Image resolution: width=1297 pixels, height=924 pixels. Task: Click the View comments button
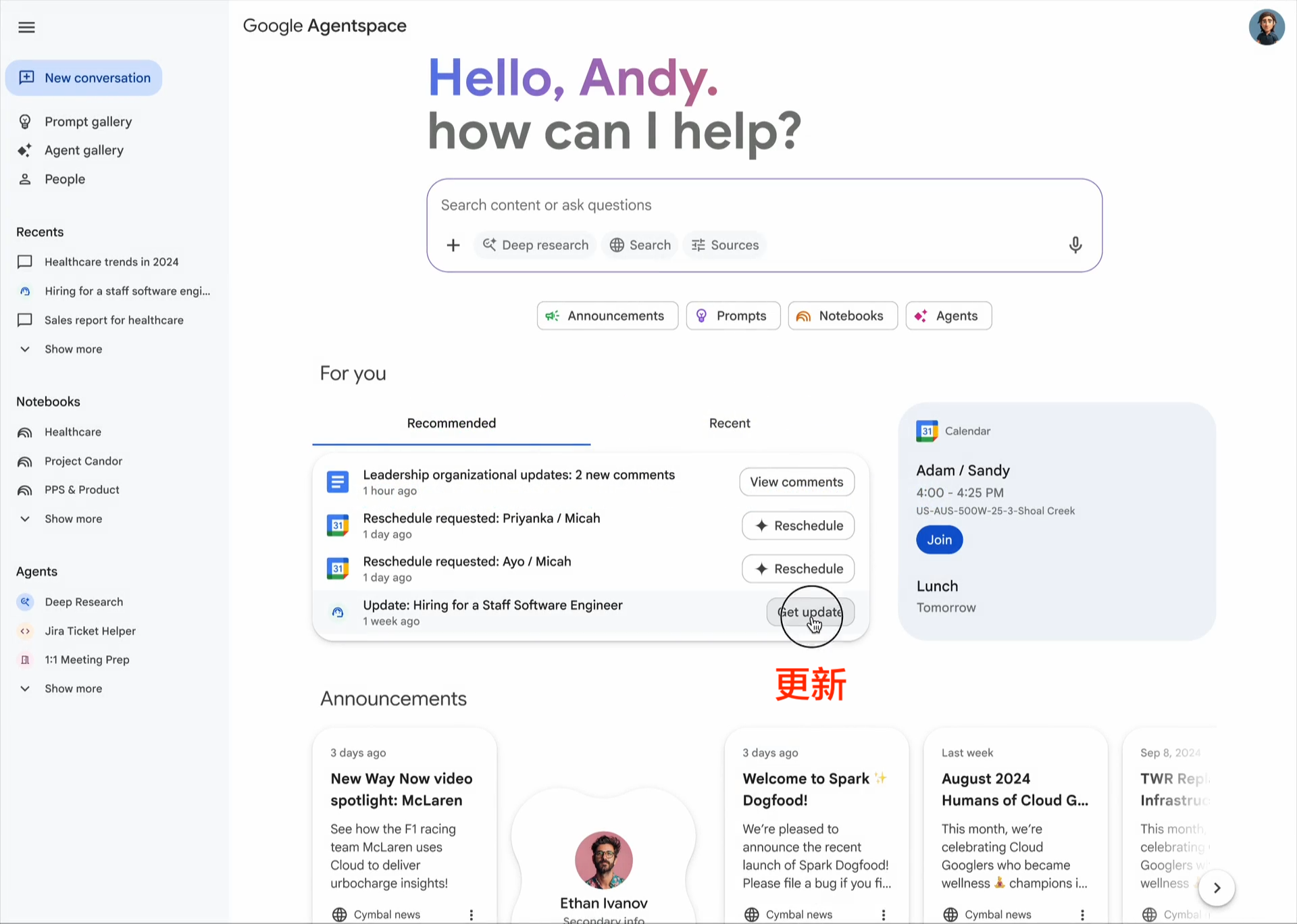[x=796, y=482]
